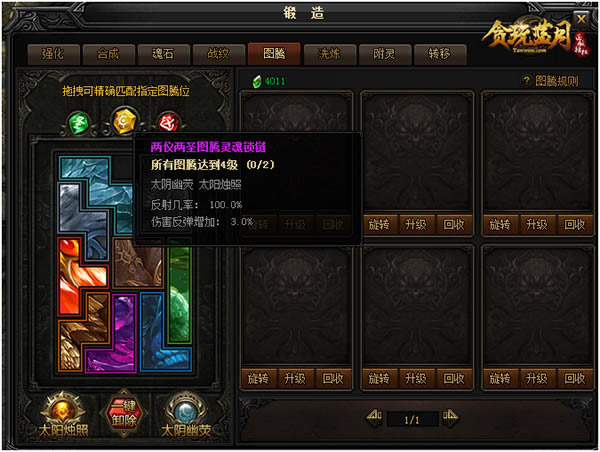
Task: Click 旋转 on top-middle totem slot
Action: tap(379, 224)
